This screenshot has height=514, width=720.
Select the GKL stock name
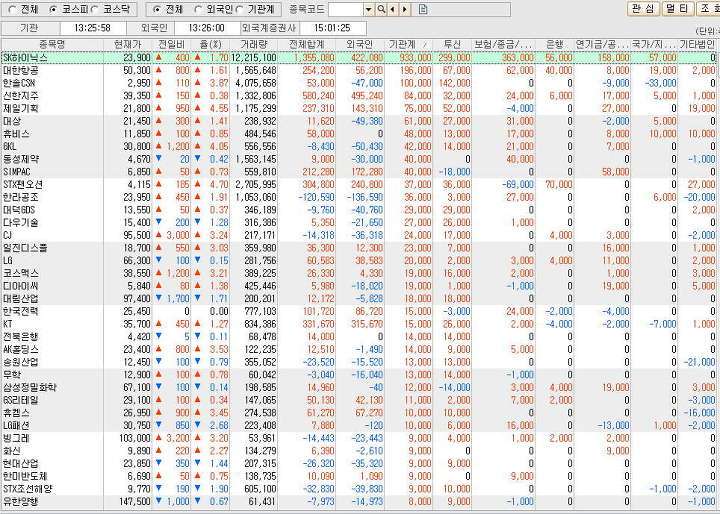(10, 147)
